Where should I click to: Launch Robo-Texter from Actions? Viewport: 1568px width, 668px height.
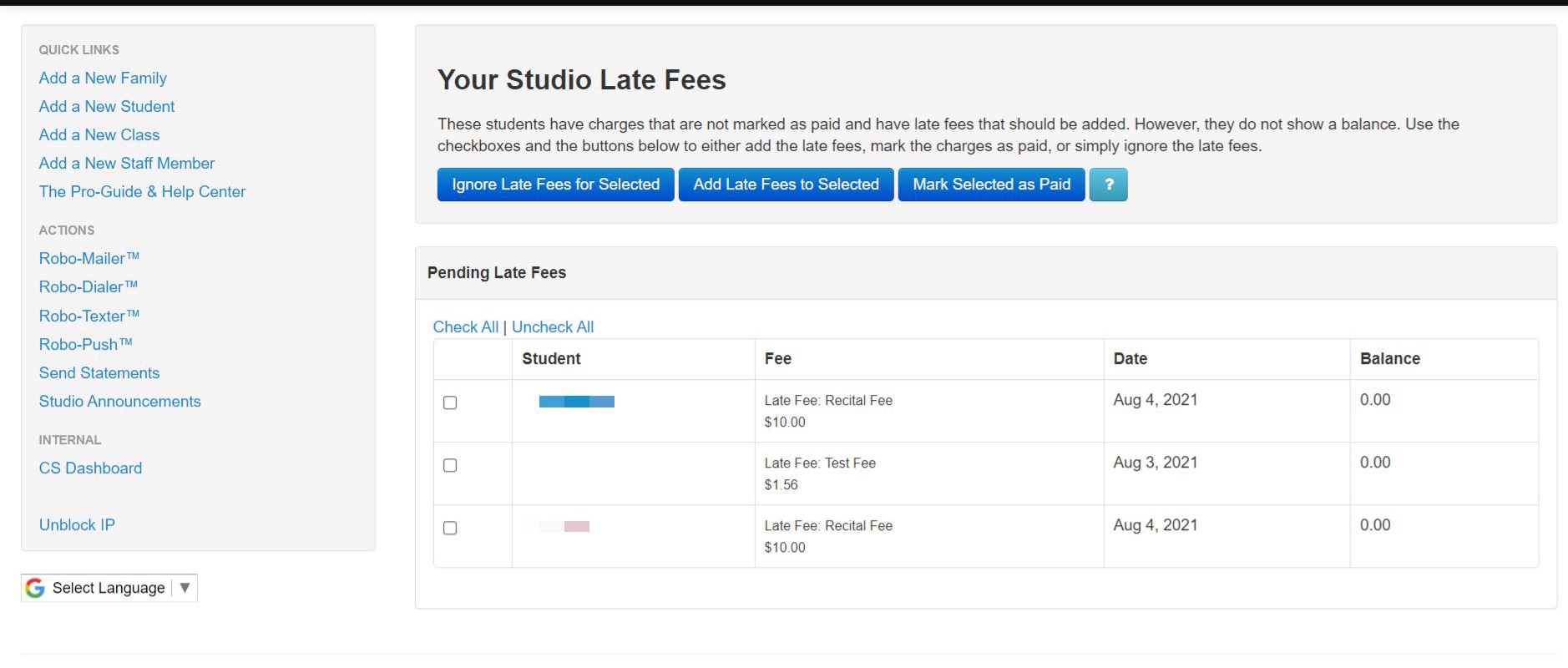click(x=89, y=316)
